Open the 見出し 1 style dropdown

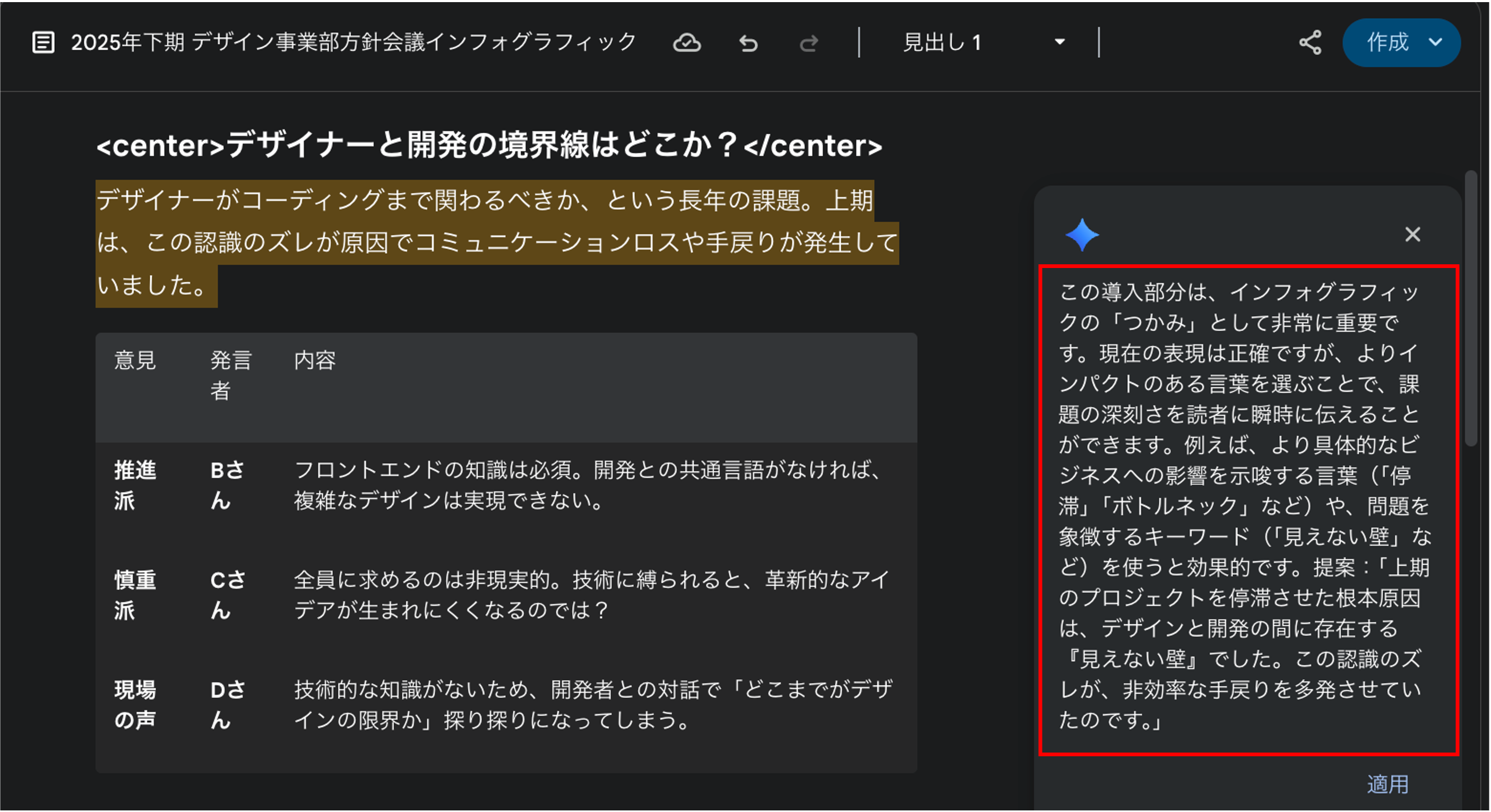click(984, 42)
